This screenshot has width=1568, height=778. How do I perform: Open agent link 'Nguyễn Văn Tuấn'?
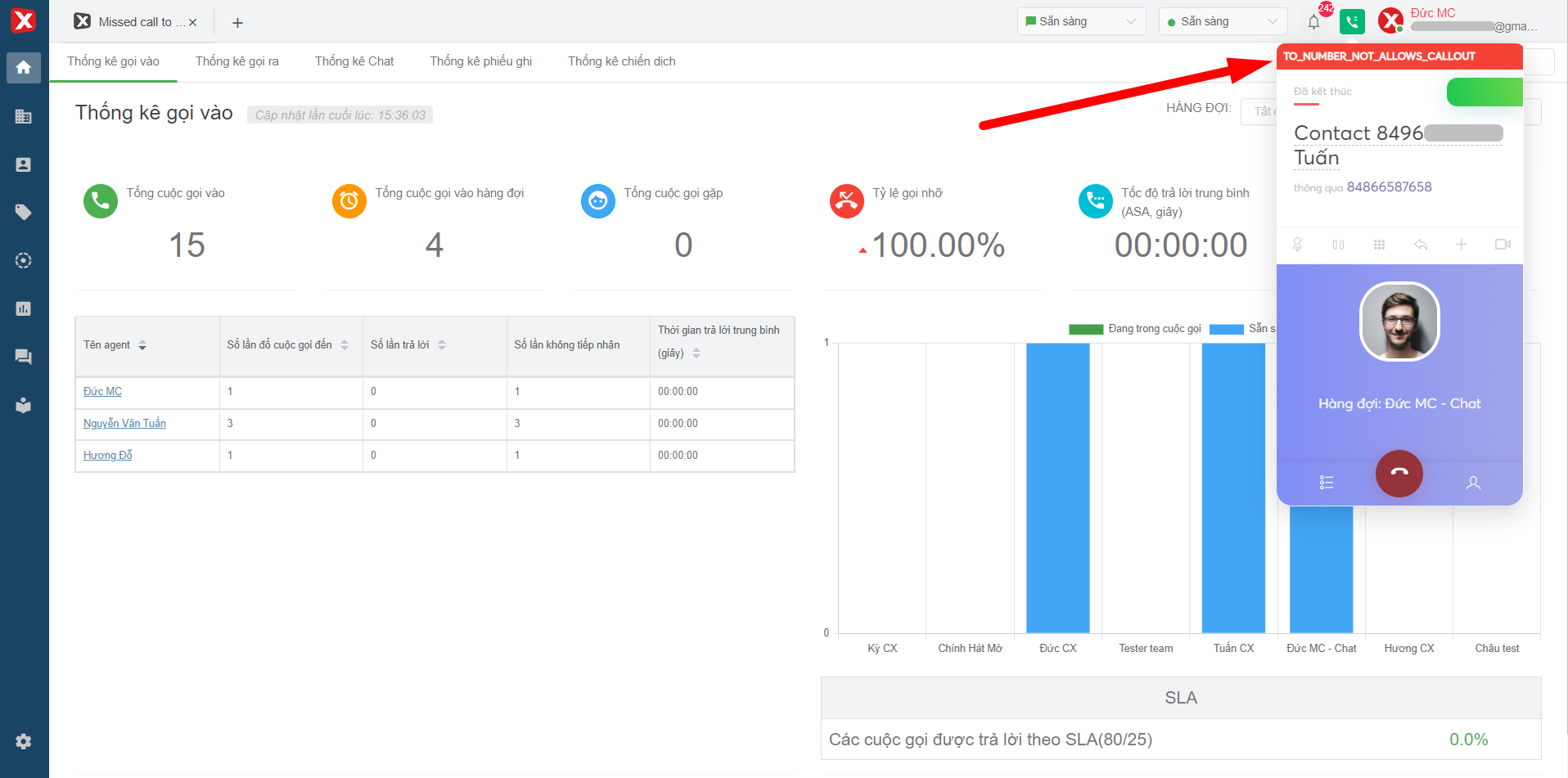pos(124,423)
